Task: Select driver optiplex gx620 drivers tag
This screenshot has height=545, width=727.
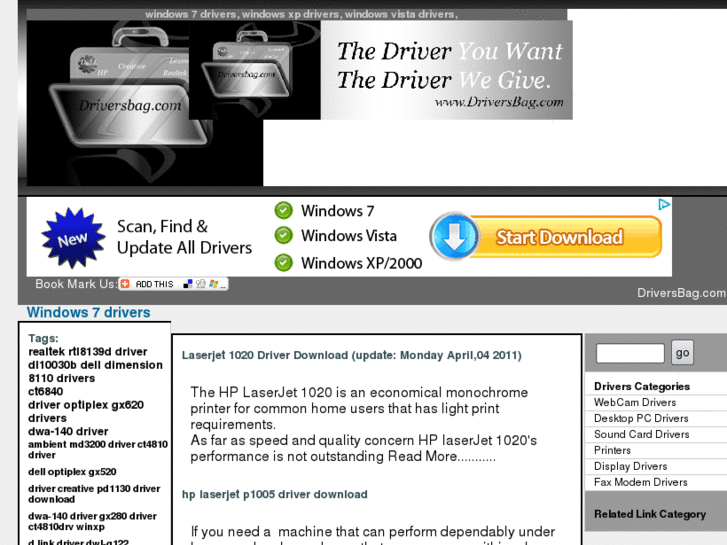Action: click(x=86, y=411)
